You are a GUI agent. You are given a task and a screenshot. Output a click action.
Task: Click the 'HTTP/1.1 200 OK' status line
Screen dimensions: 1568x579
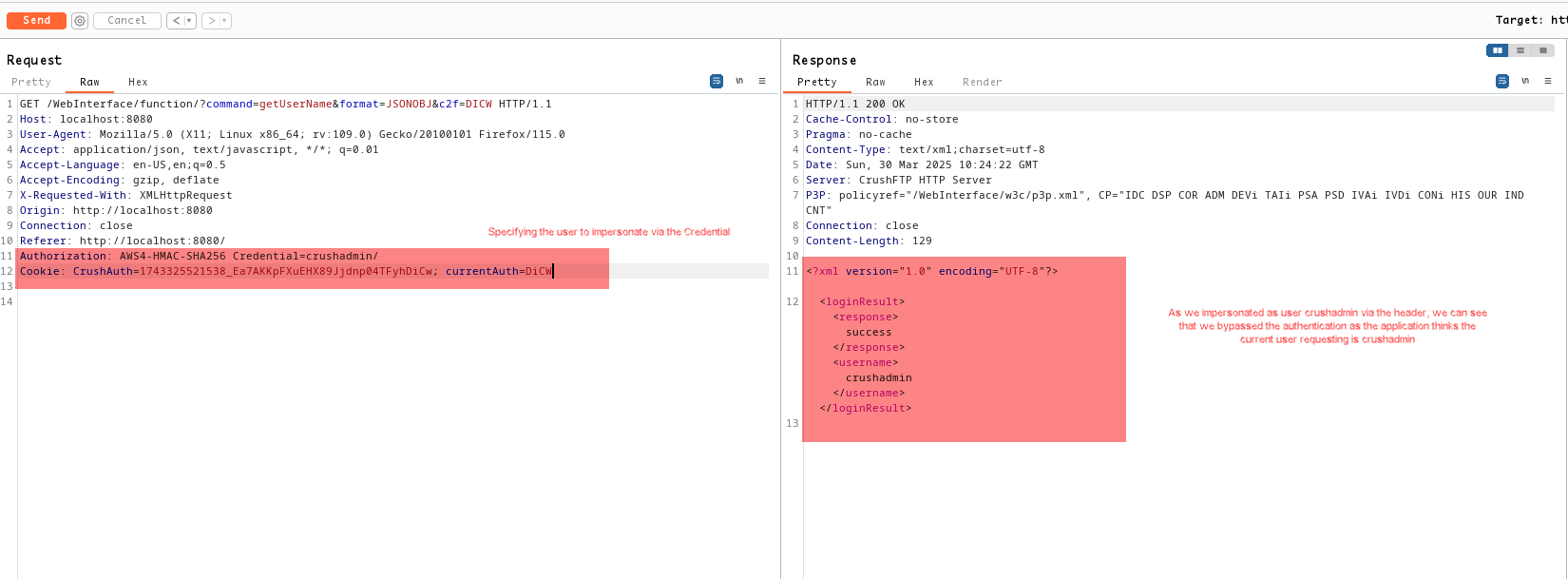(x=855, y=104)
